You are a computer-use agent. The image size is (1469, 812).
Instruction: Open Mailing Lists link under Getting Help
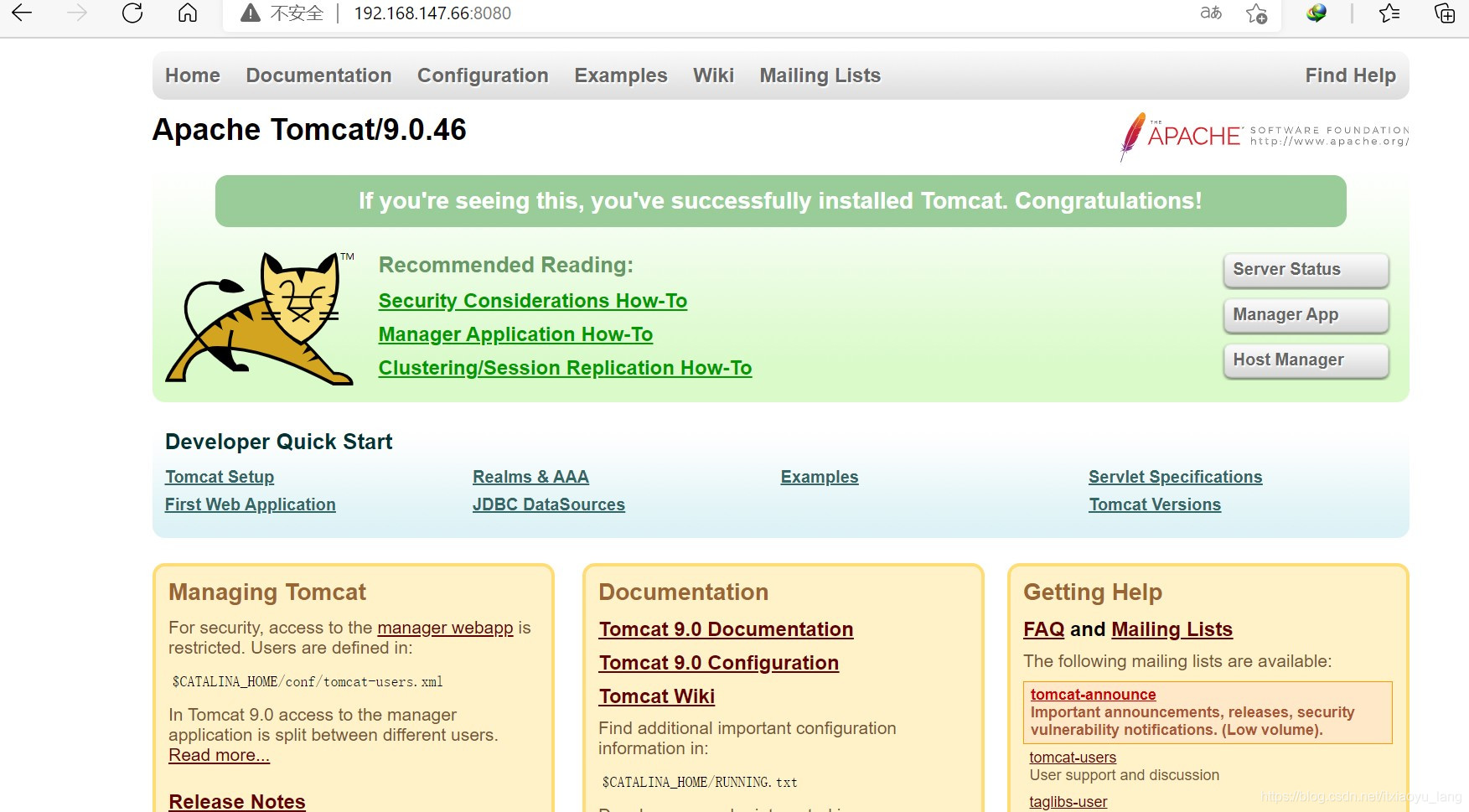coord(1172,629)
